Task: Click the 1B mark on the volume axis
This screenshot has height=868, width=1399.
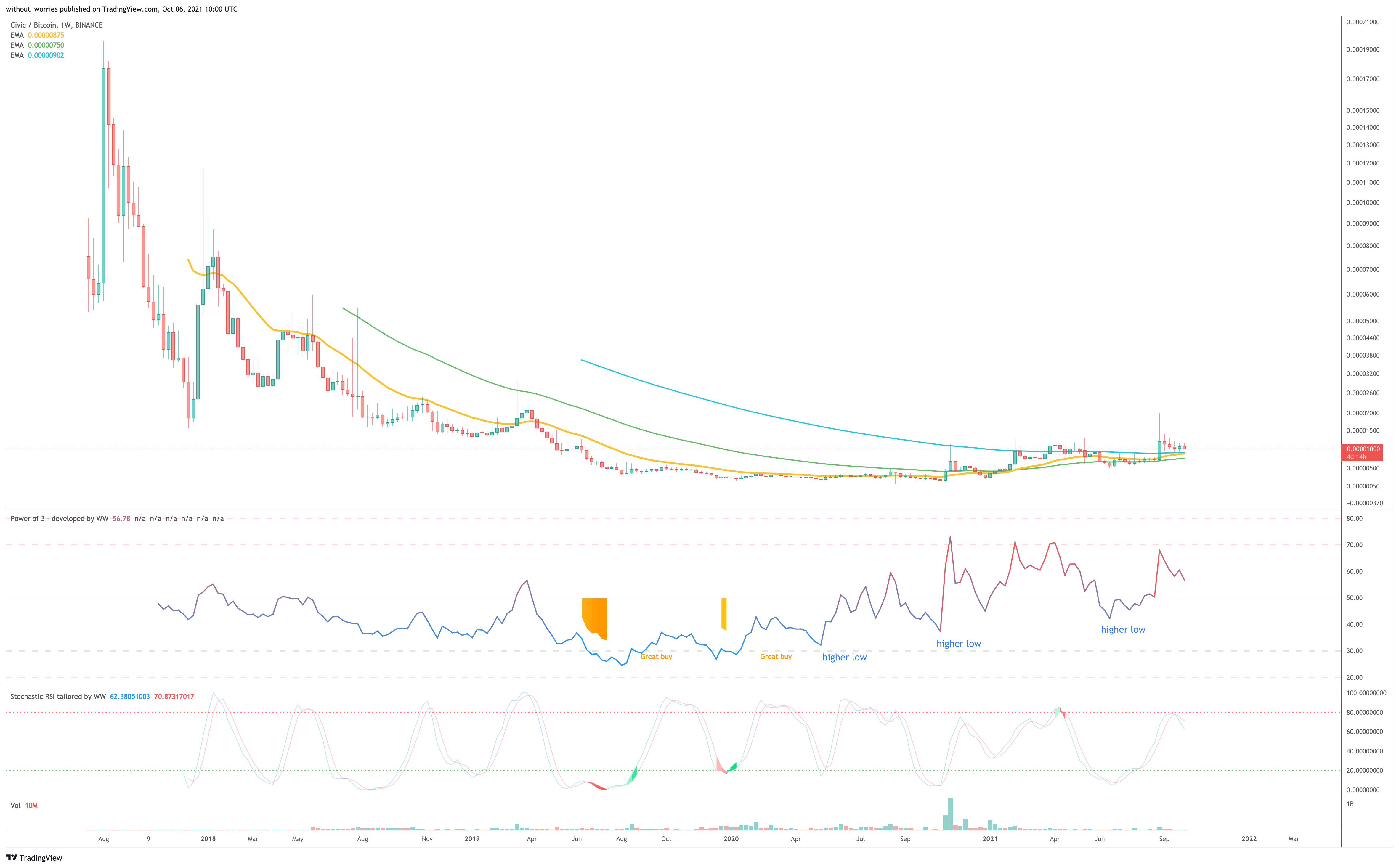Action: (1350, 804)
